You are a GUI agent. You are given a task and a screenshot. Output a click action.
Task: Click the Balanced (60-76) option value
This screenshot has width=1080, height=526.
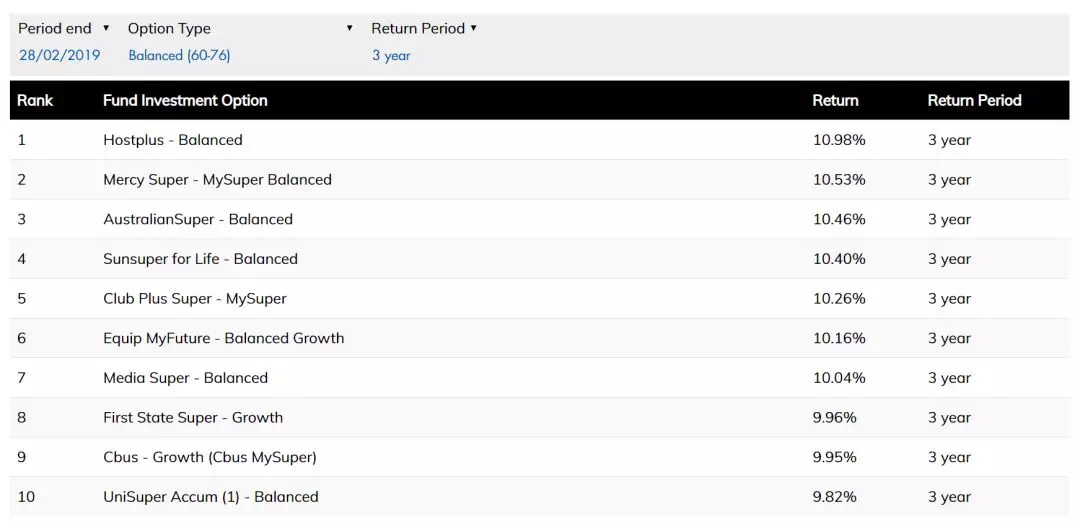(179, 56)
